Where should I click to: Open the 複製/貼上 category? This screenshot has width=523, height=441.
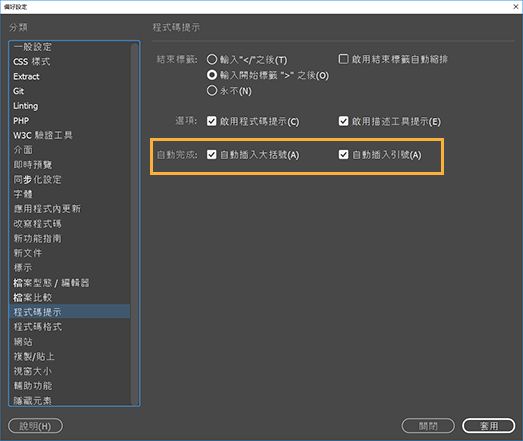pos(70,356)
